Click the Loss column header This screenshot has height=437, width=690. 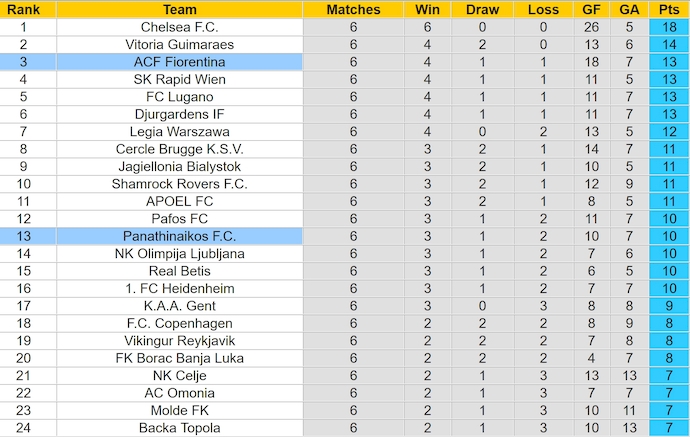pos(543,9)
